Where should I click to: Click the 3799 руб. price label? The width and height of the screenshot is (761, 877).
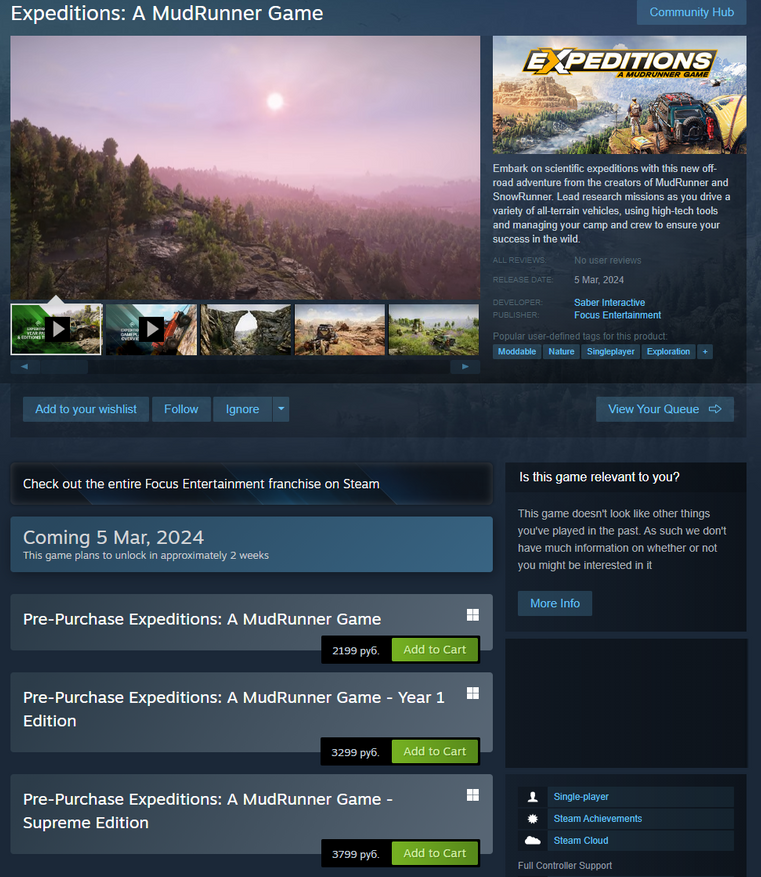[x=356, y=854]
